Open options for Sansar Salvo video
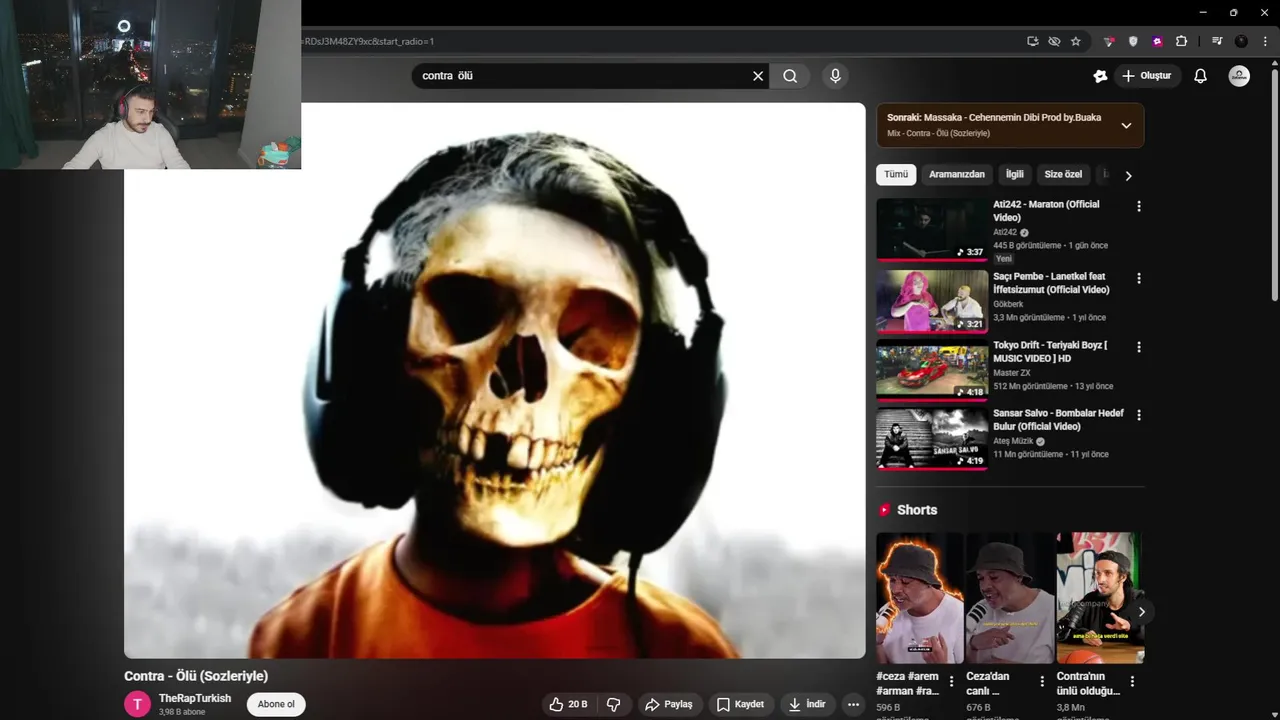This screenshot has width=1280, height=720. 1138,415
